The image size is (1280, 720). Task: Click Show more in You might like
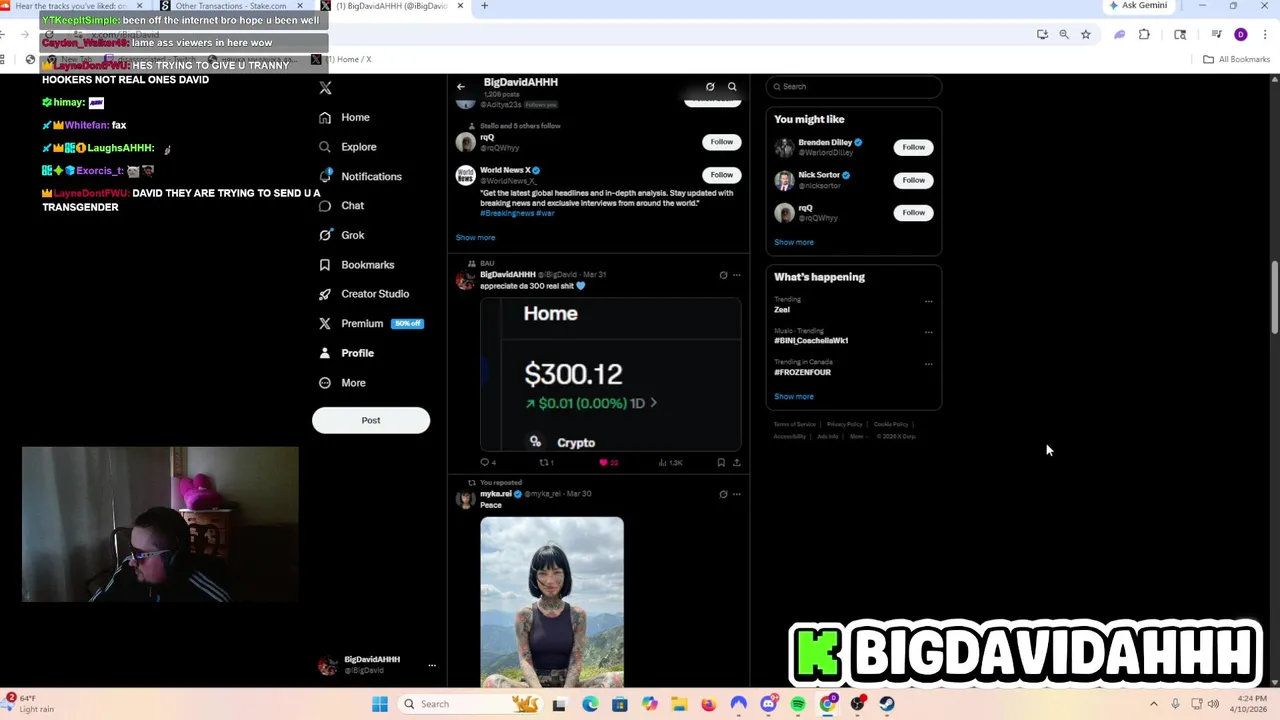pos(794,242)
